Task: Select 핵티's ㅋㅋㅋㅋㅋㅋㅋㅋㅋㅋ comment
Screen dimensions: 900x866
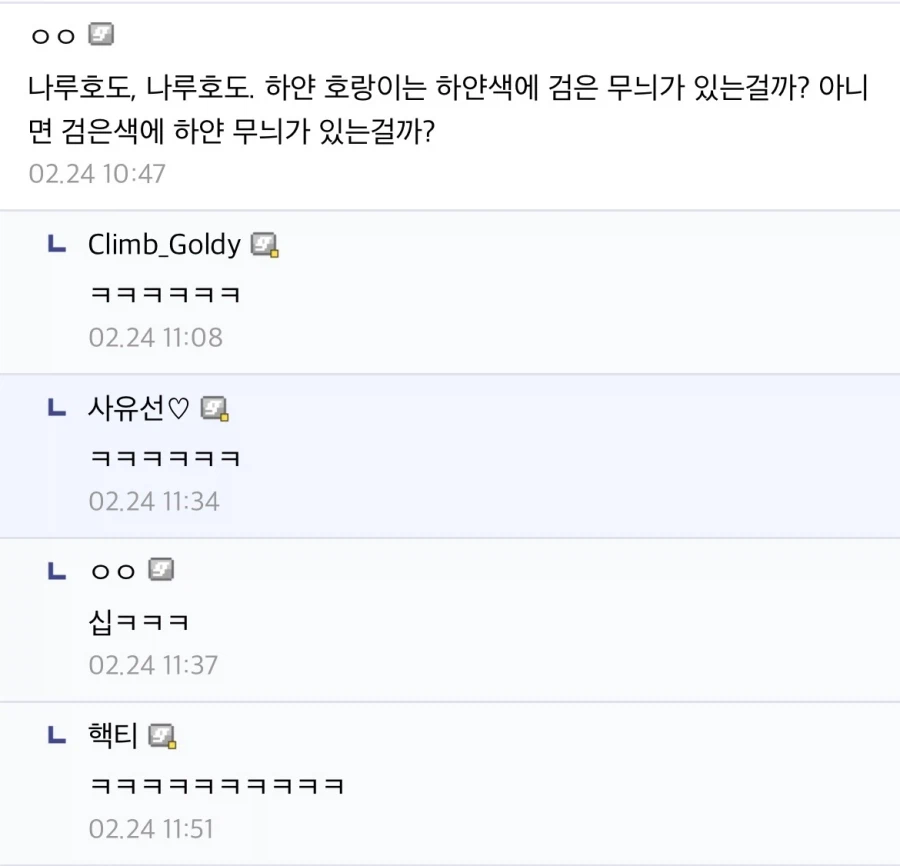Action: point(219,785)
